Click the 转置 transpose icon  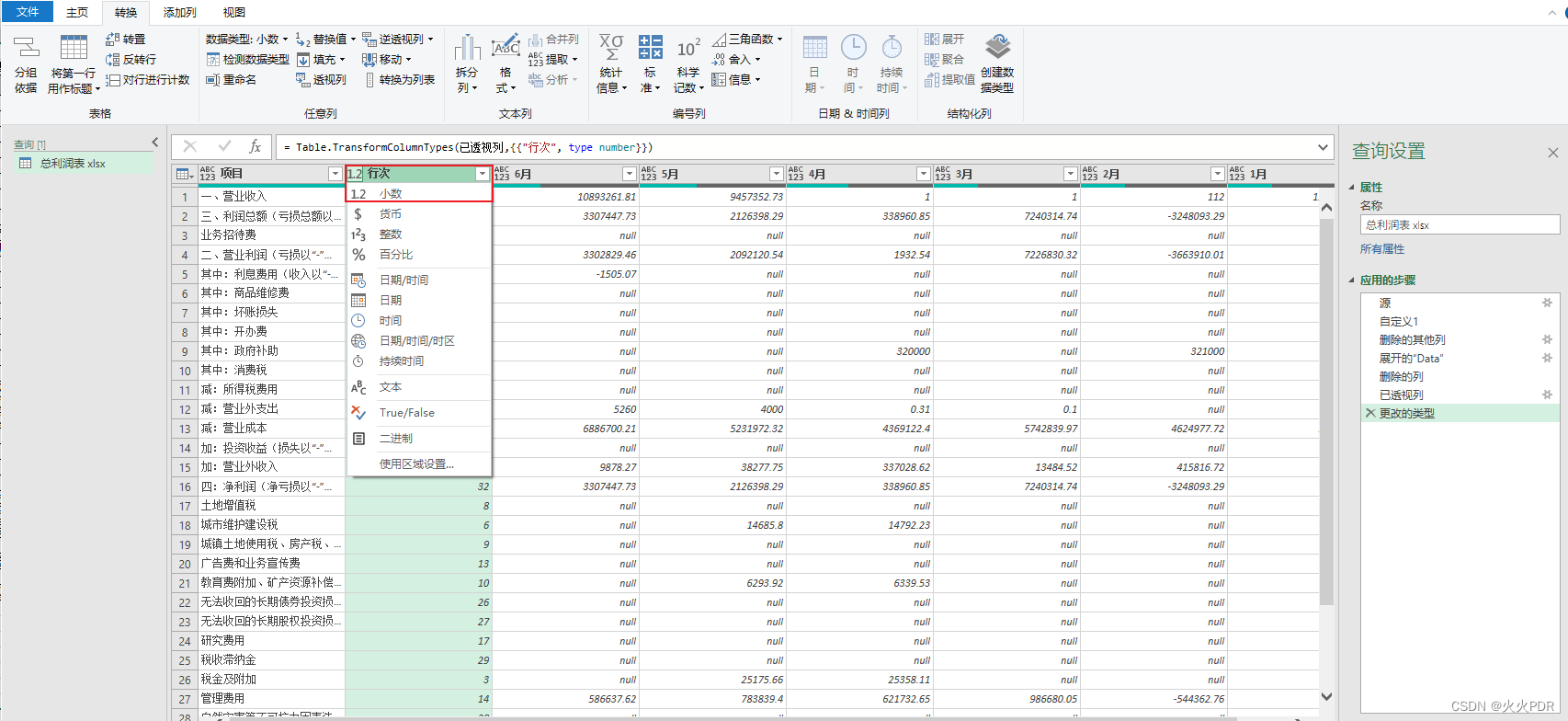[x=113, y=39]
